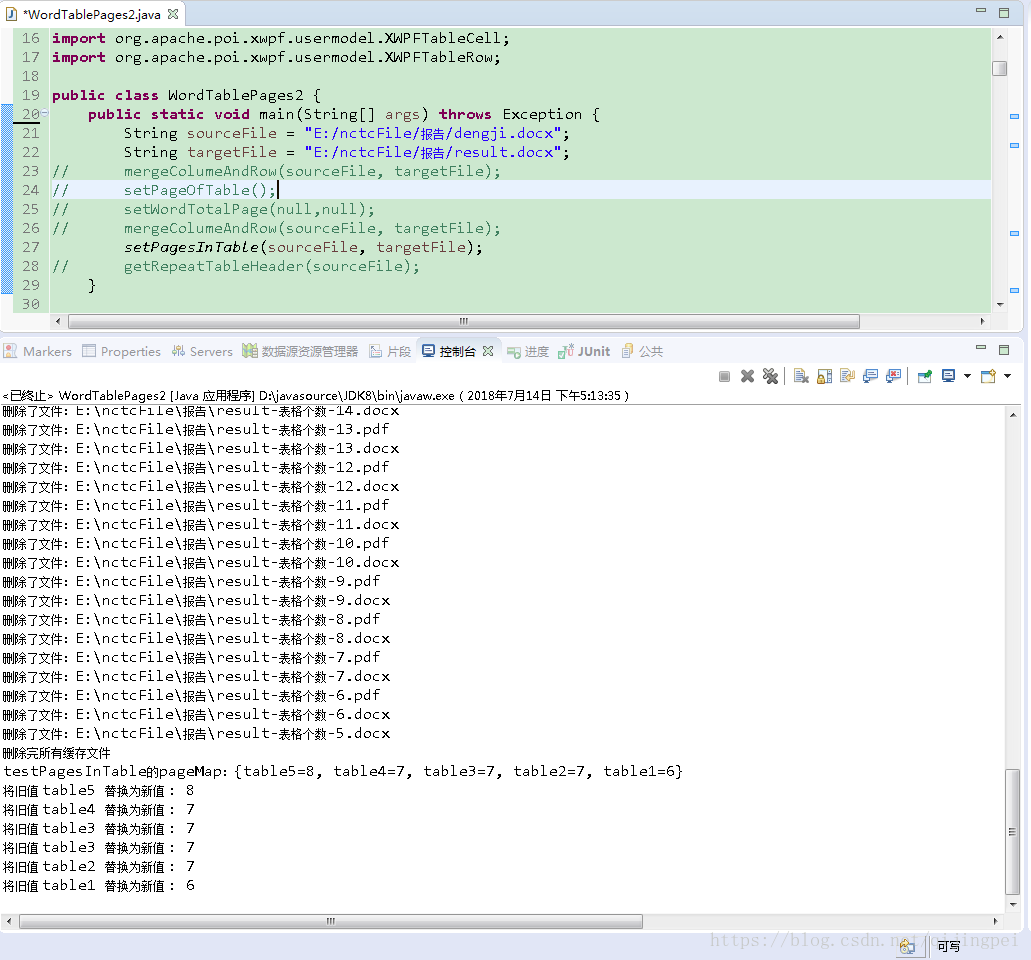This screenshot has height=960, width=1031.
Task: Maximize the console panel
Action: tap(1004, 349)
